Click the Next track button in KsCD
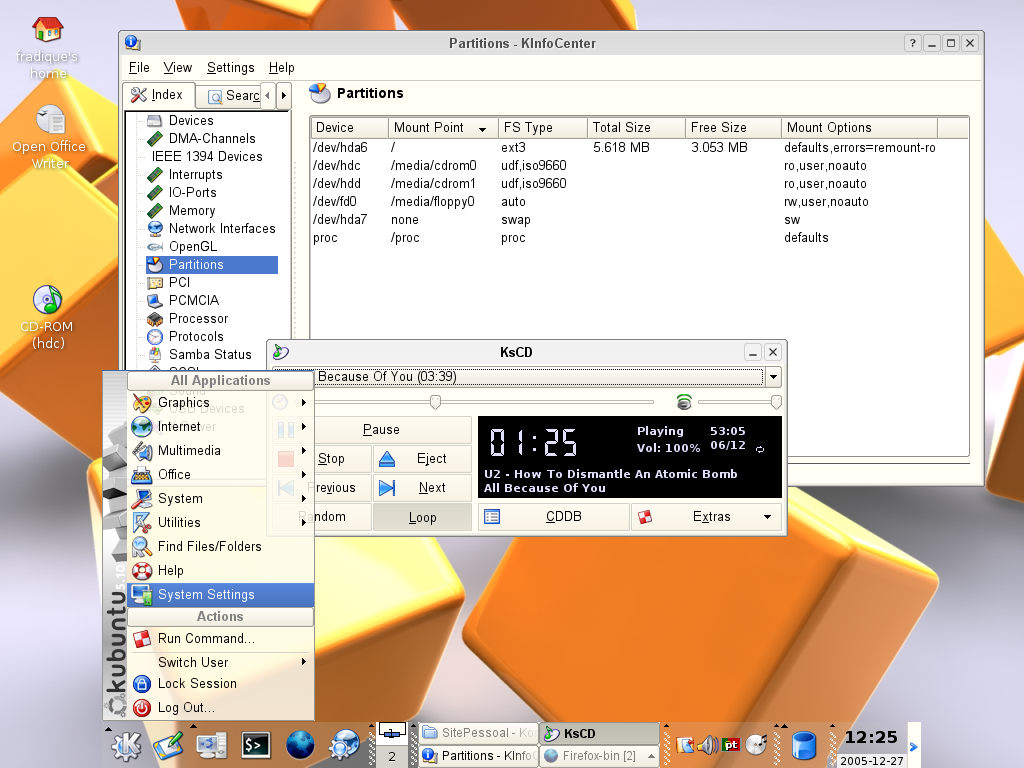Image resolution: width=1024 pixels, height=768 pixels. click(x=422, y=488)
